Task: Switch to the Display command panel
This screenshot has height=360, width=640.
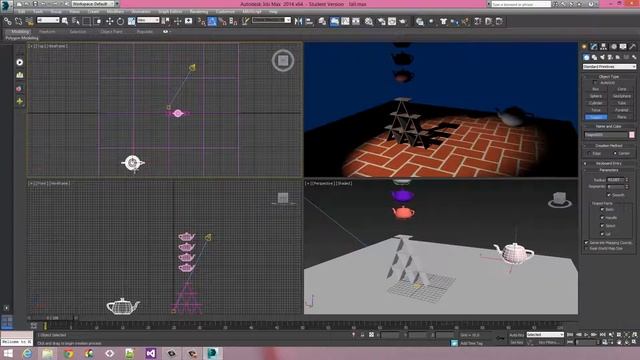Action: pyautogui.click(x=623, y=47)
